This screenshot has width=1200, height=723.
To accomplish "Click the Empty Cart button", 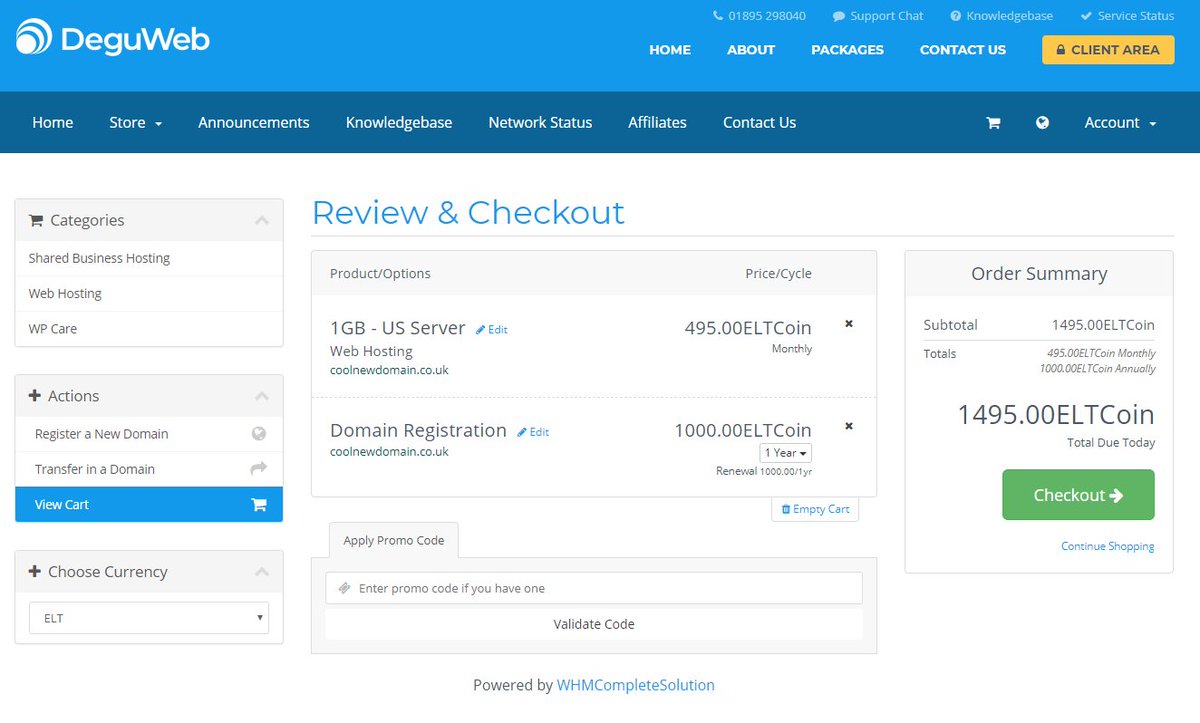I will [815, 509].
